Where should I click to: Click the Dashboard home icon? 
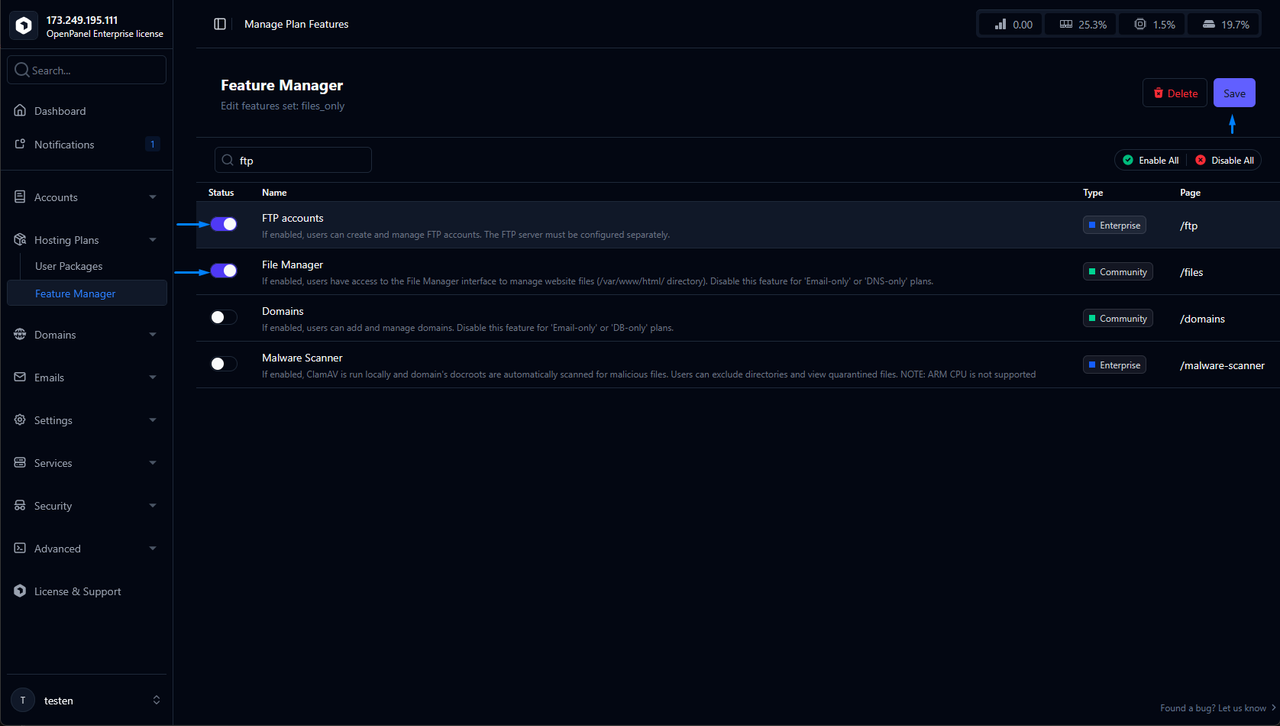pos(20,111)
